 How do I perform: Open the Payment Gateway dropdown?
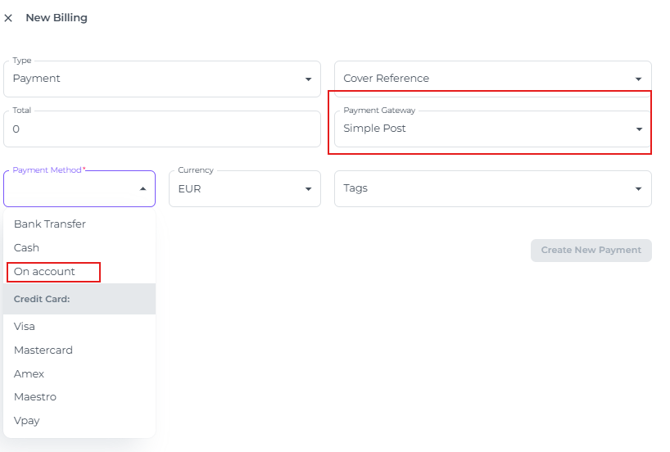(492, 129)
